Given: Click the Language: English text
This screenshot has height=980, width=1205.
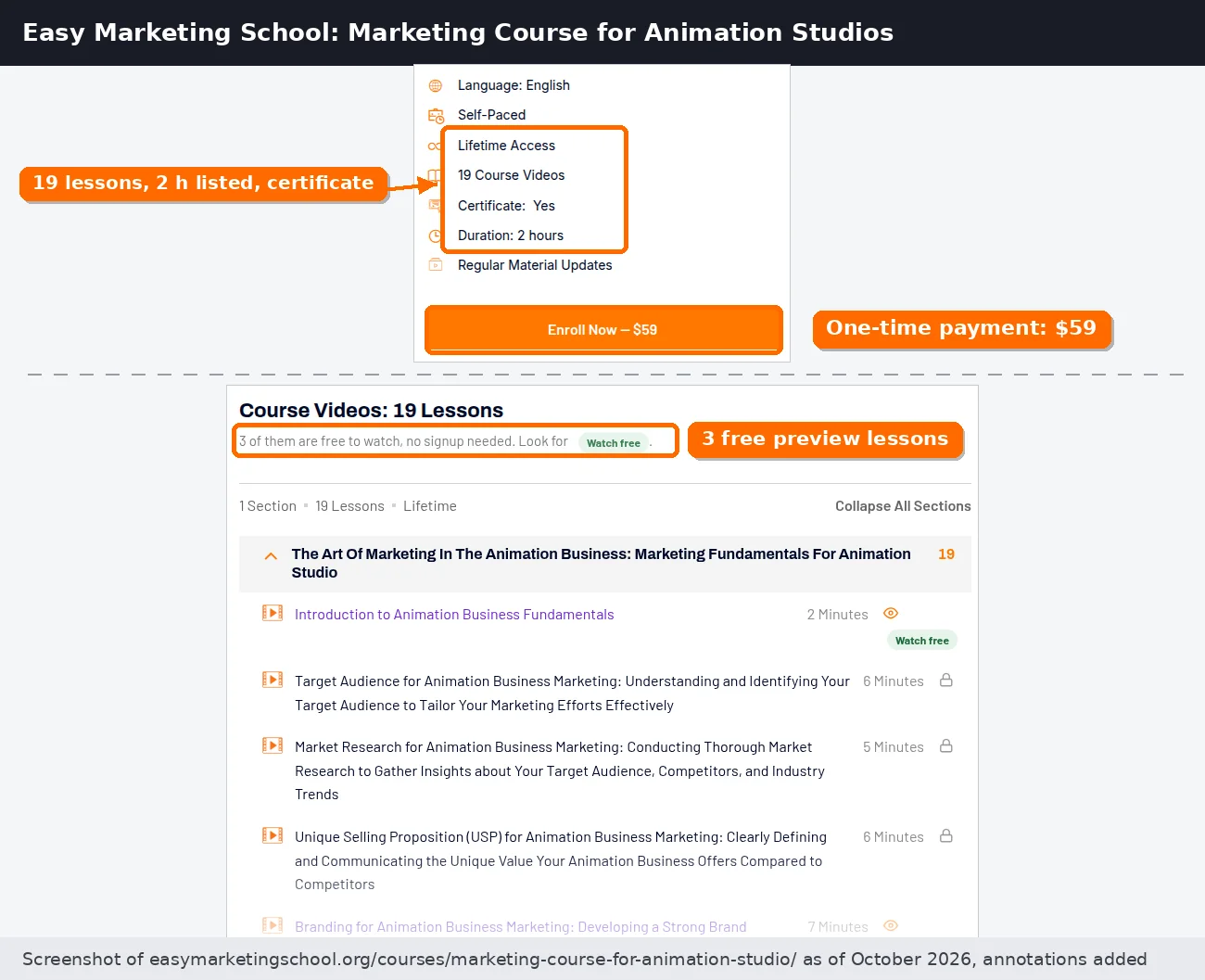Looking at the screenshot, I should pos(514,85).
